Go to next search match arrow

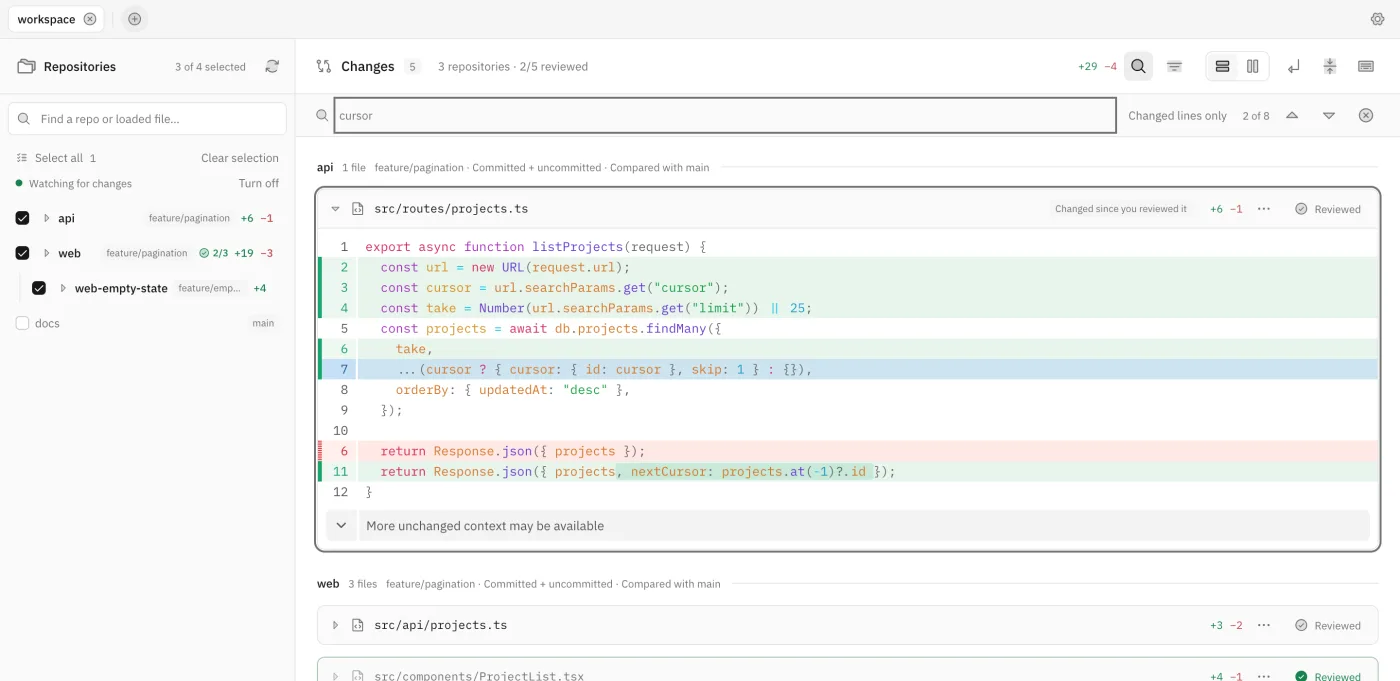(x=1329, y=116)
